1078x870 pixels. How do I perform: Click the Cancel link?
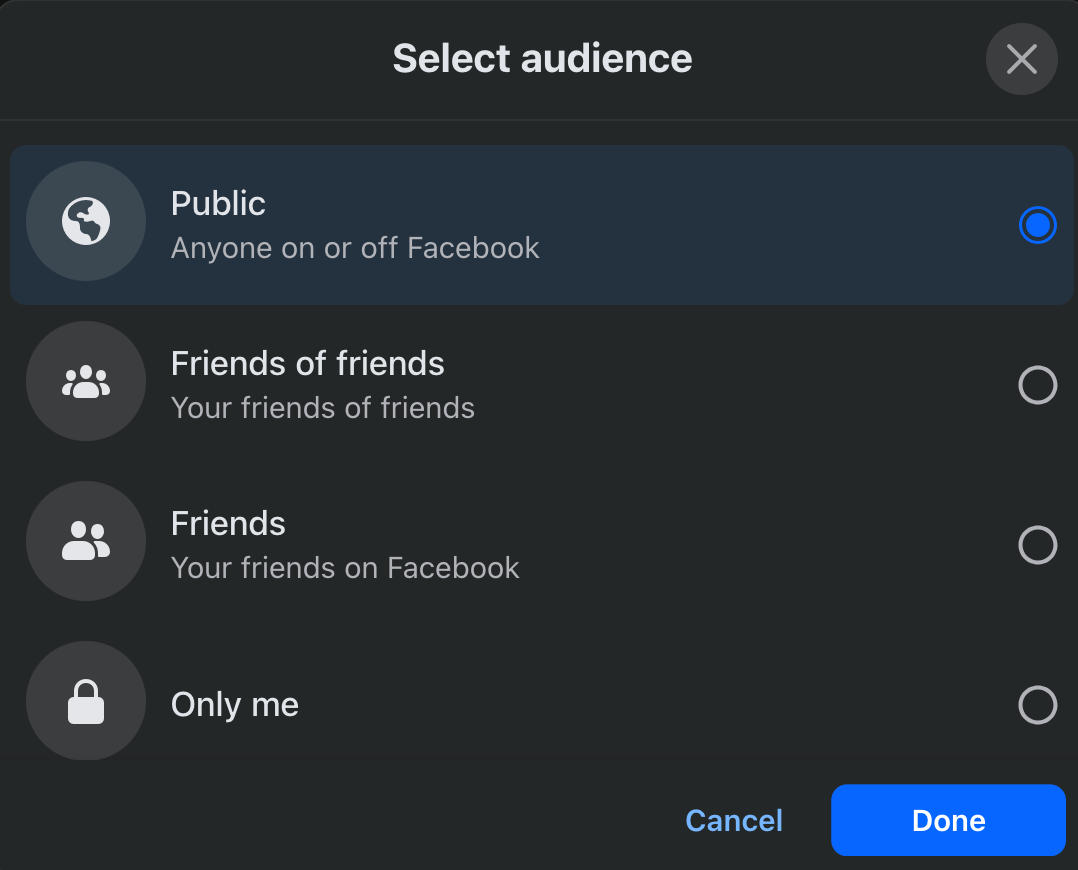(x=734, y=820)
